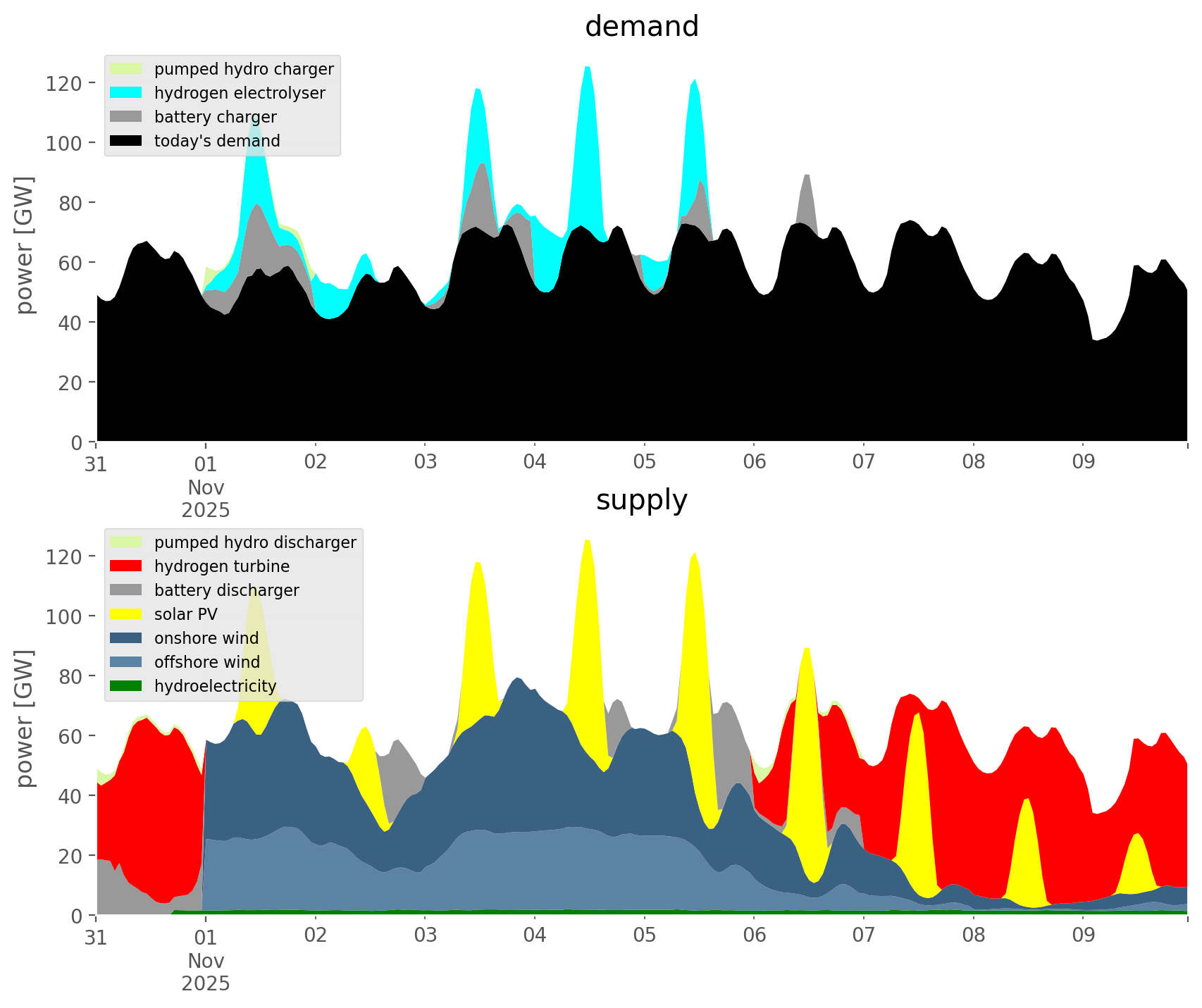The width and height of the screenshot is (1202, 1008).
Task: Click the pumped hydro charger legend swatch
Action: coord(126,69)
